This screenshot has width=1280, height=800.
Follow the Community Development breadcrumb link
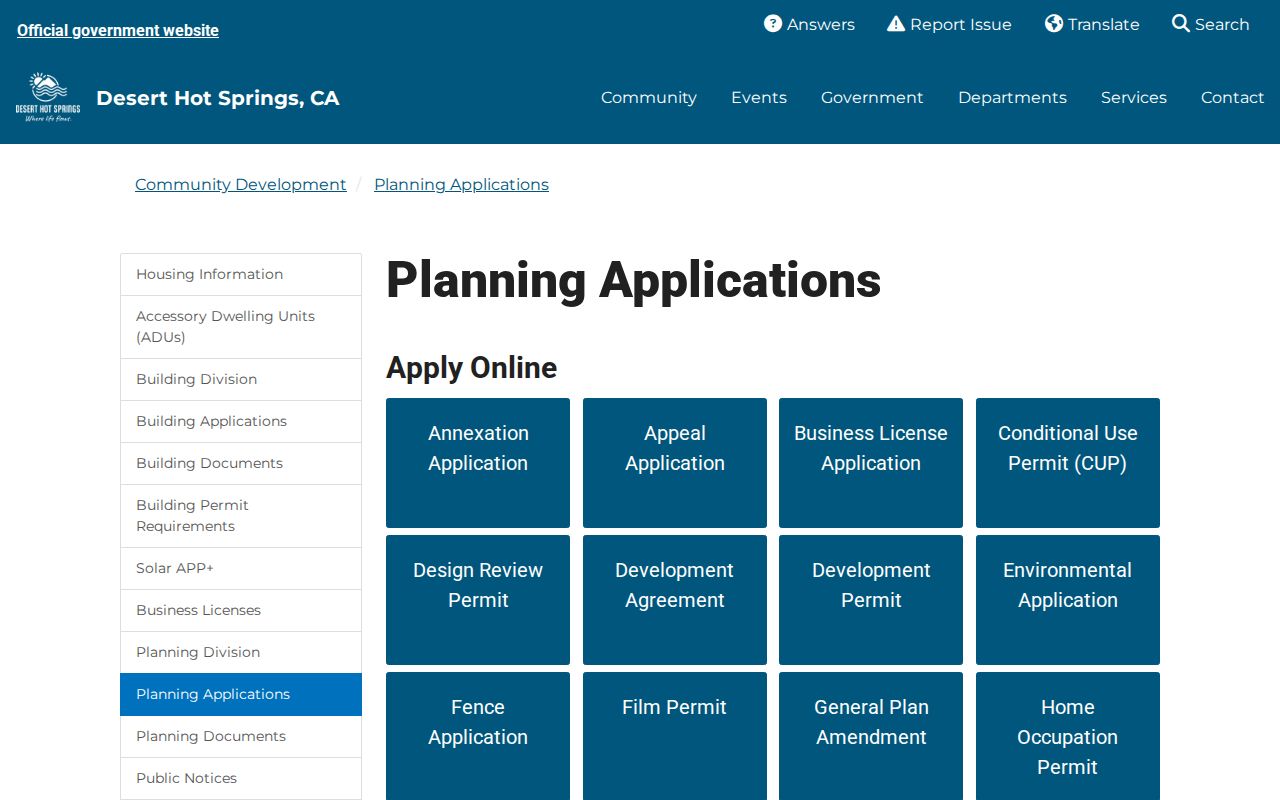[241, 185]
